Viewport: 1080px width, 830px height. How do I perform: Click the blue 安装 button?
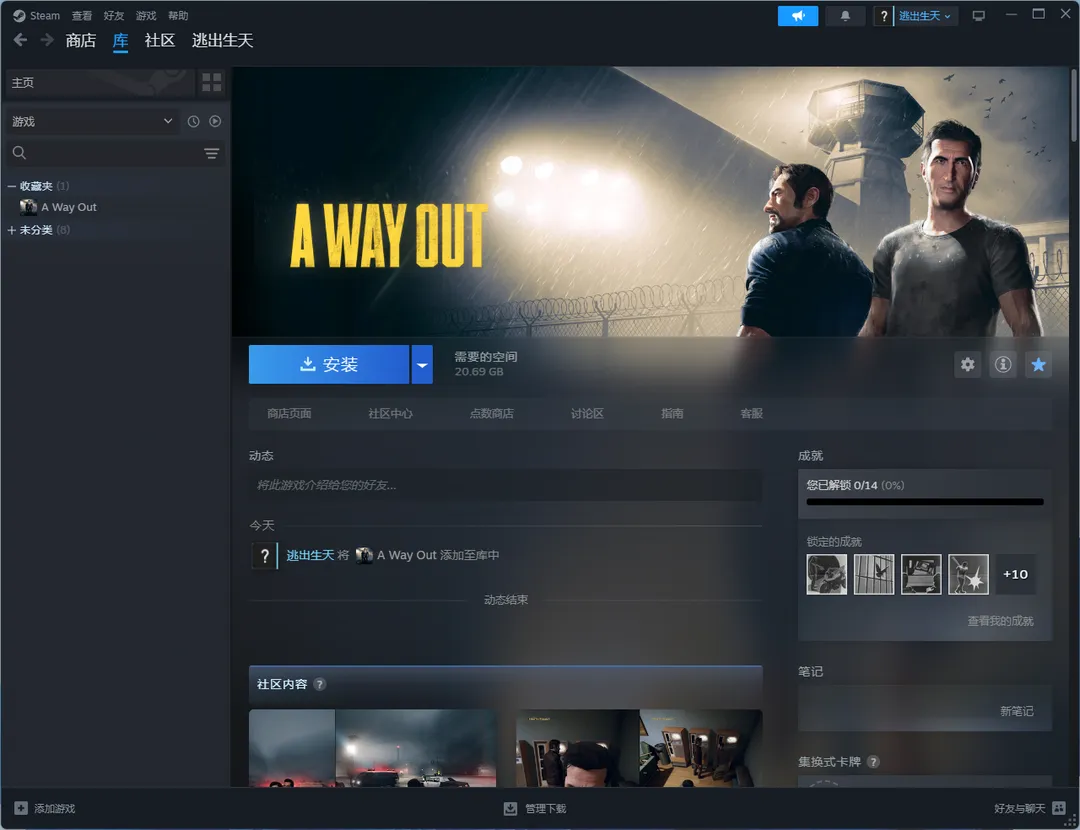[329, 365]
